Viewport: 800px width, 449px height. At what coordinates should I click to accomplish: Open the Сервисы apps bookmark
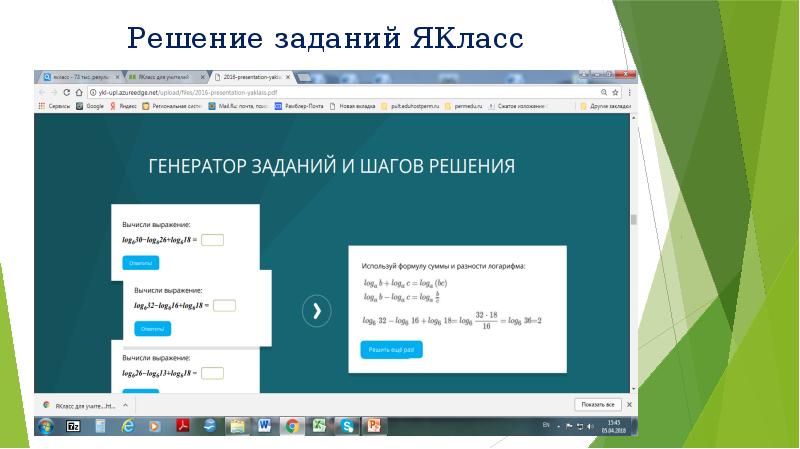[x=54, y=106]
